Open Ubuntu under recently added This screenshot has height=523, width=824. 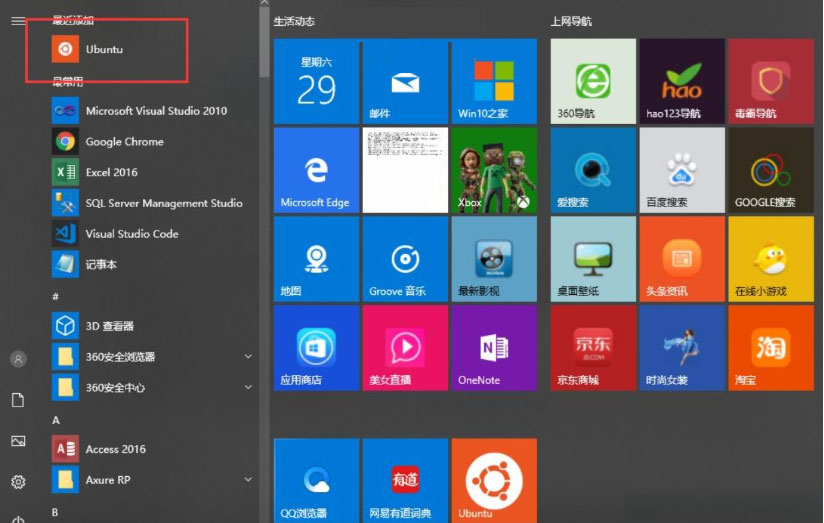104,49
